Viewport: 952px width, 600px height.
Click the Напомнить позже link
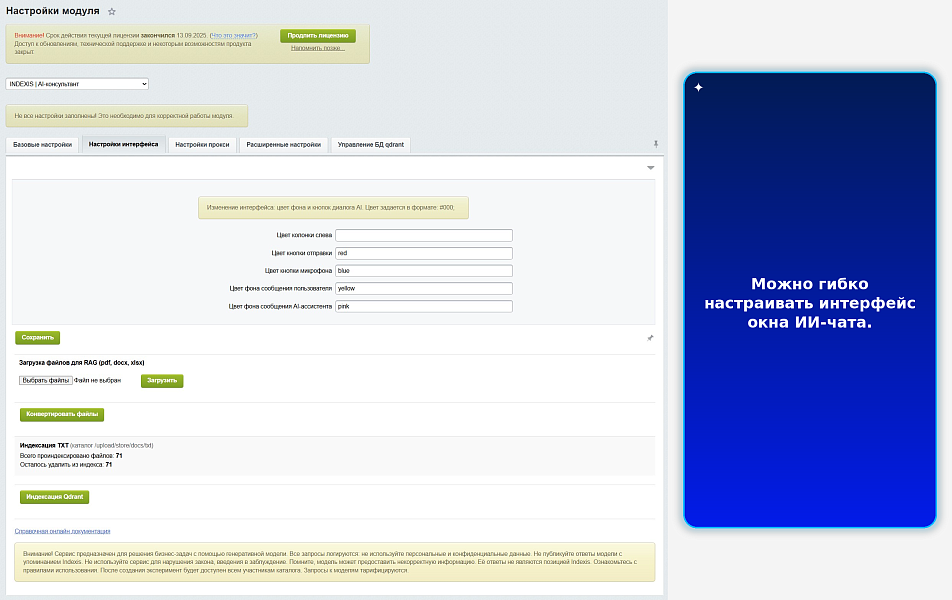(318, 48)
